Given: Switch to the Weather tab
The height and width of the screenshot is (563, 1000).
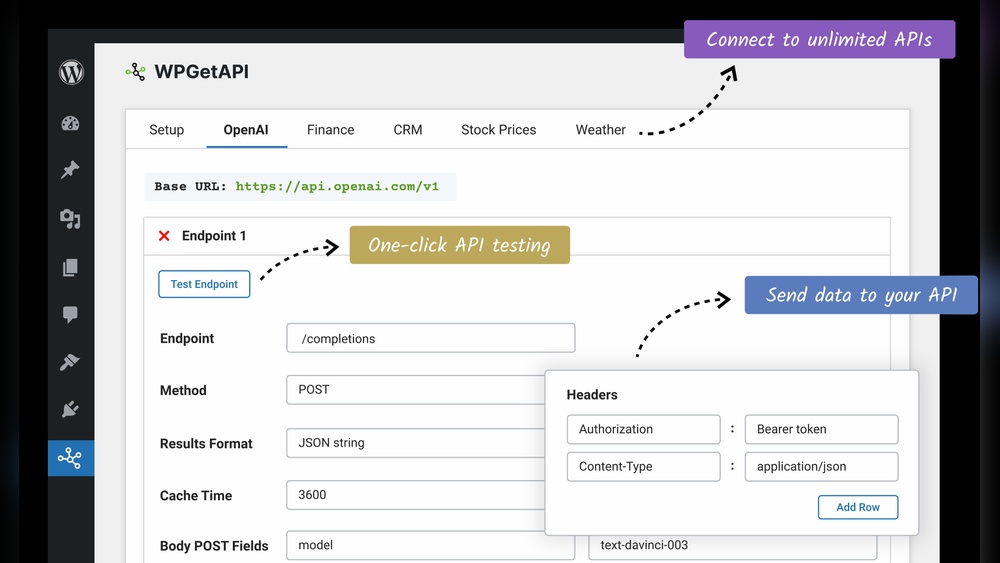Looking at the screenshot, I should click(601, 129).
